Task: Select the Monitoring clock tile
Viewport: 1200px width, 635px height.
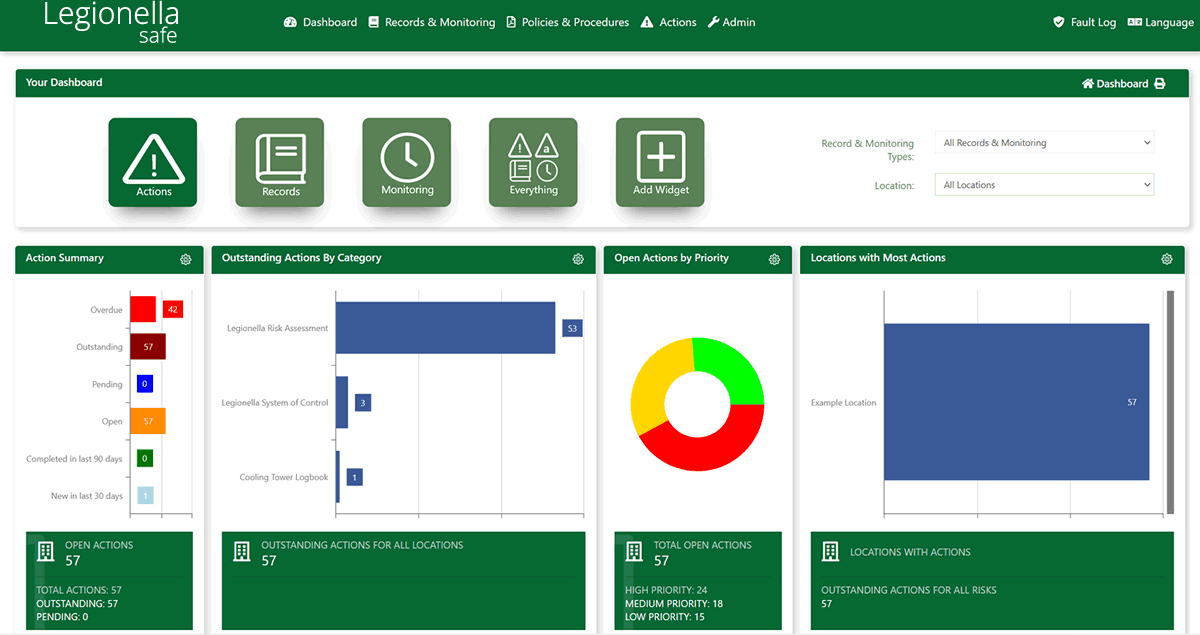Action: pyautogui.click(x=407, y=162)
